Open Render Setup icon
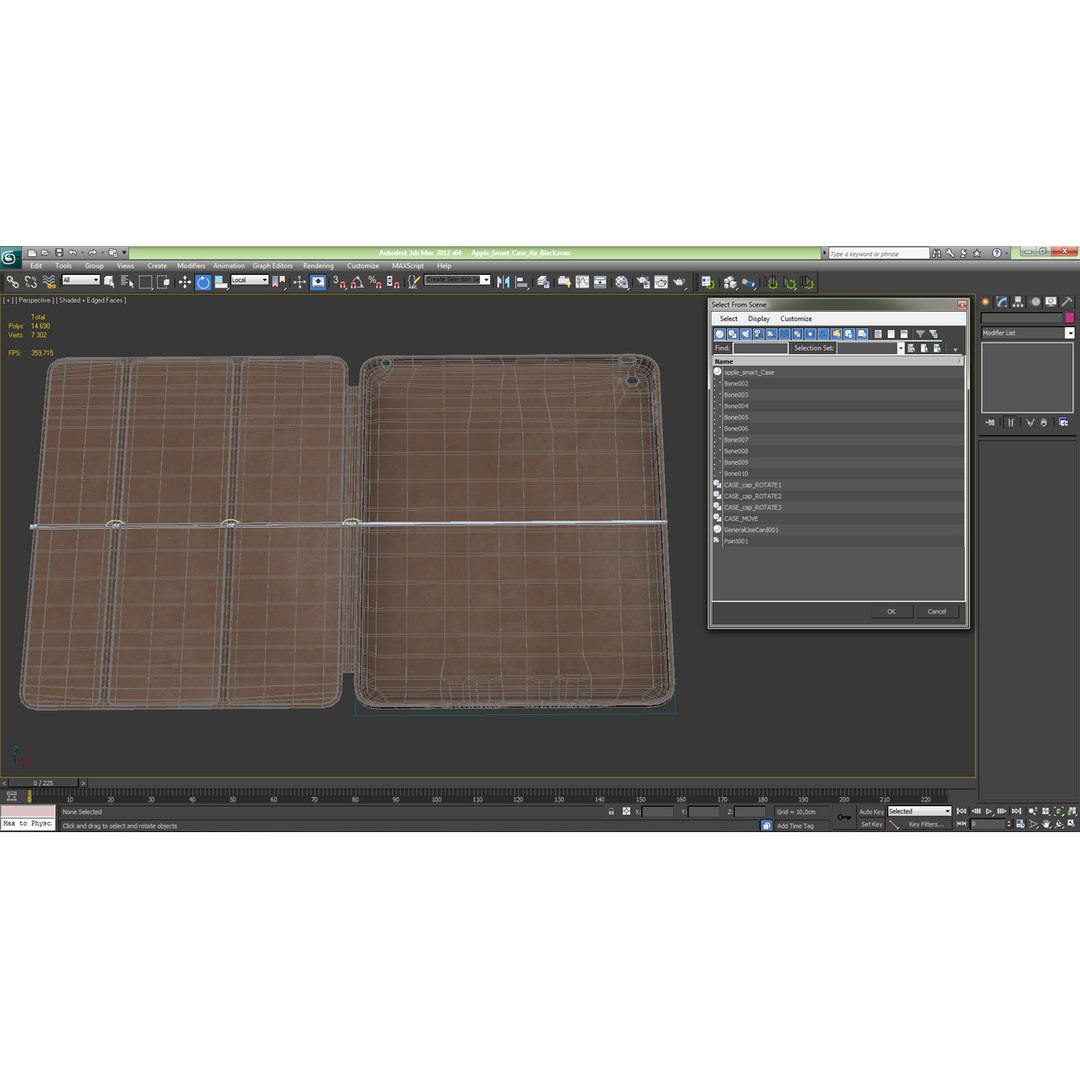Image resolution: width=1080 pixels, height=1080 pixels. pyautogui.click(x=643, y=282)
